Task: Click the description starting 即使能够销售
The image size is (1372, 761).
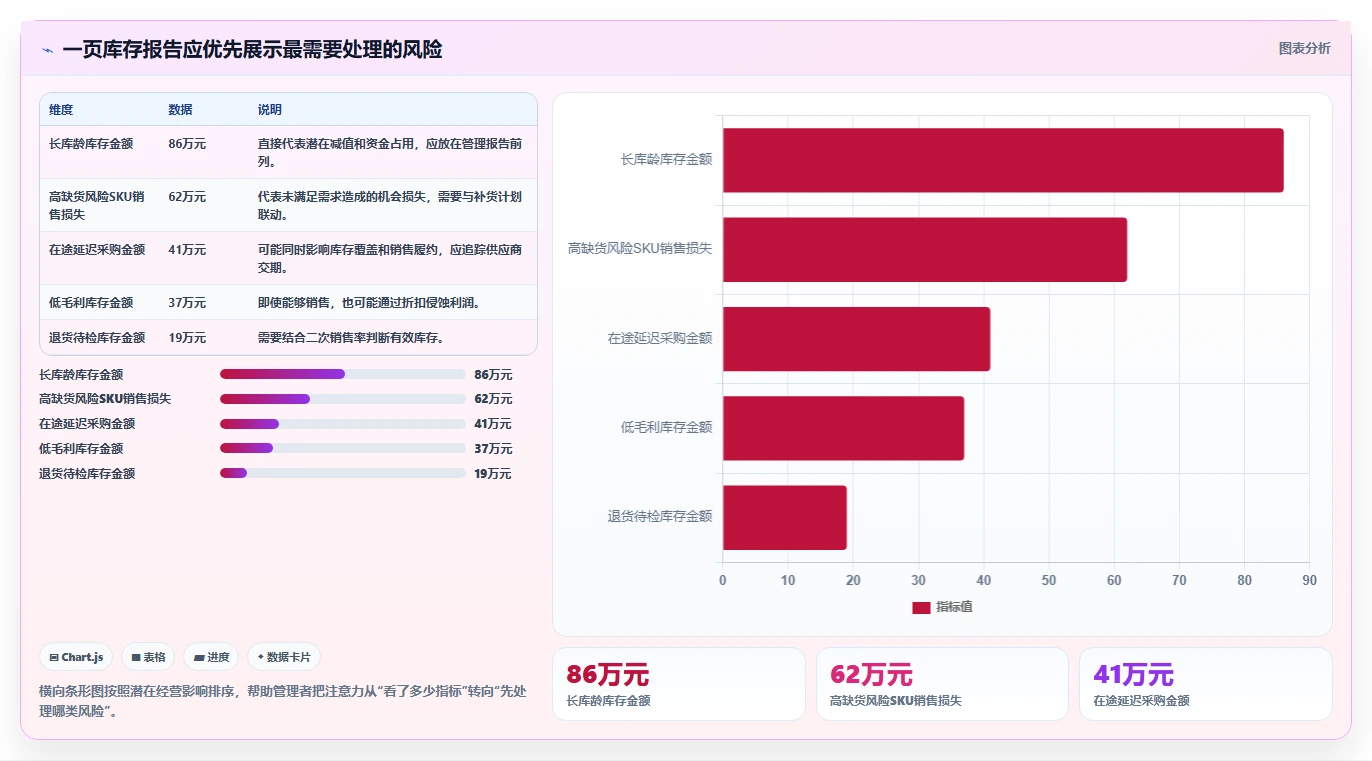Action: point(369,303)
